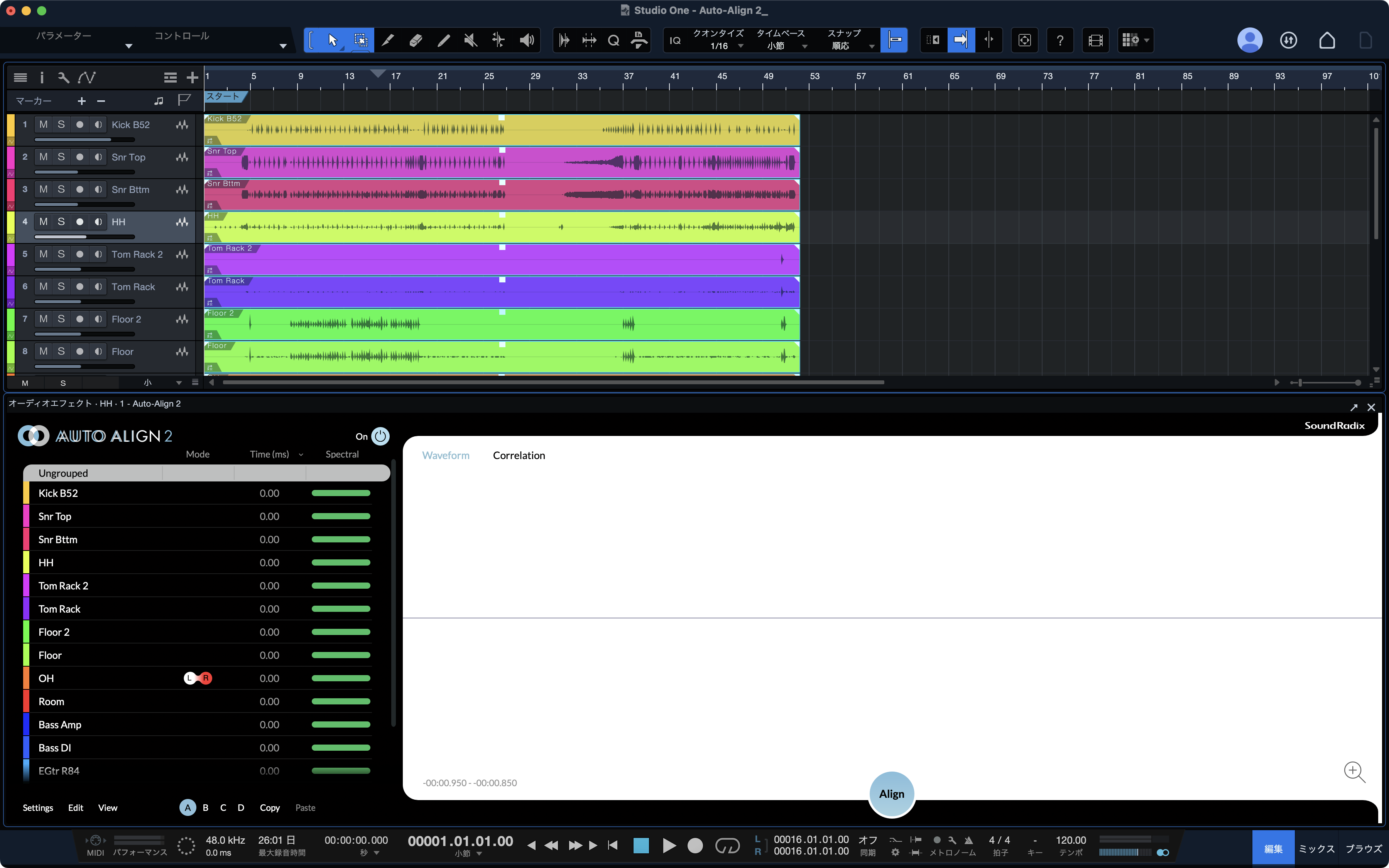The image size is (1389, 868).
Task: Open the Time (ms) column dropdown
Action: 301,455
